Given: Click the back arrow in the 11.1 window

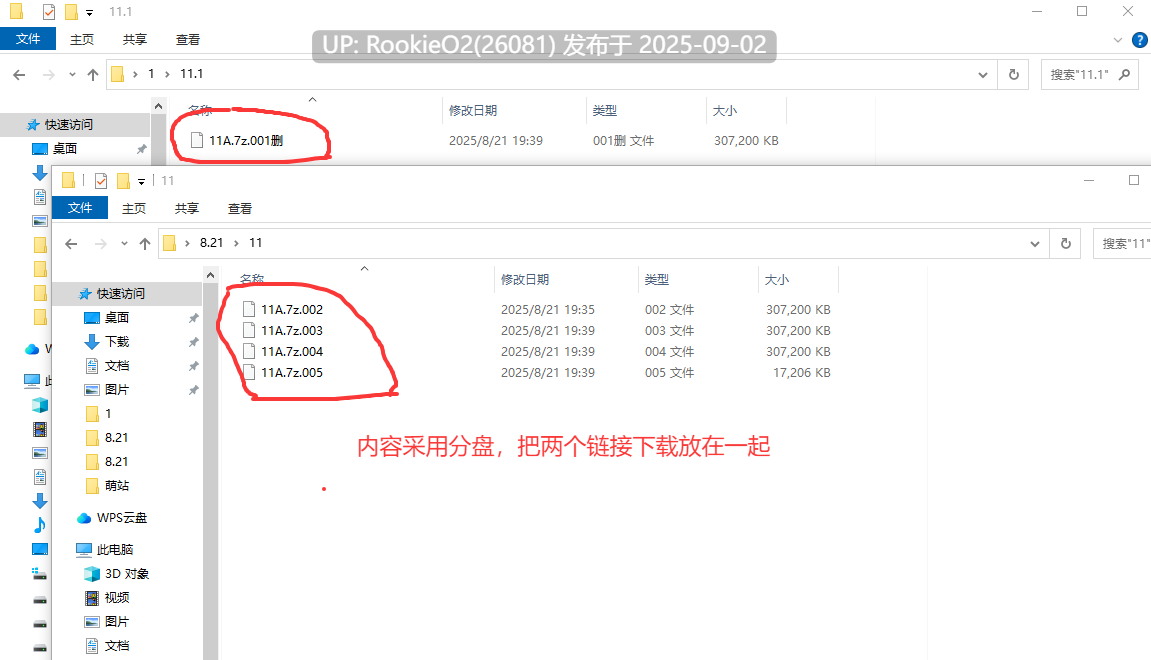Looking at the screenshot, I should click(19, 74).
